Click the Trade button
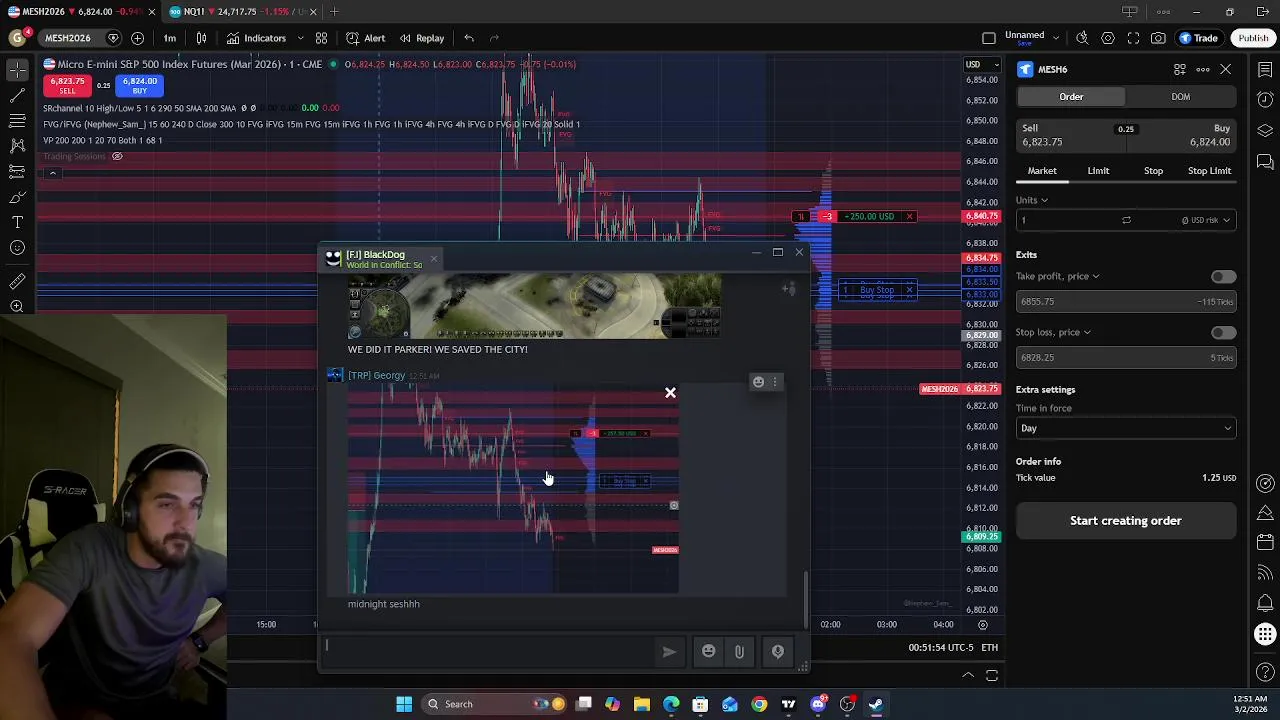This screenshot has height=720, width=1280. coord(1198,38)
